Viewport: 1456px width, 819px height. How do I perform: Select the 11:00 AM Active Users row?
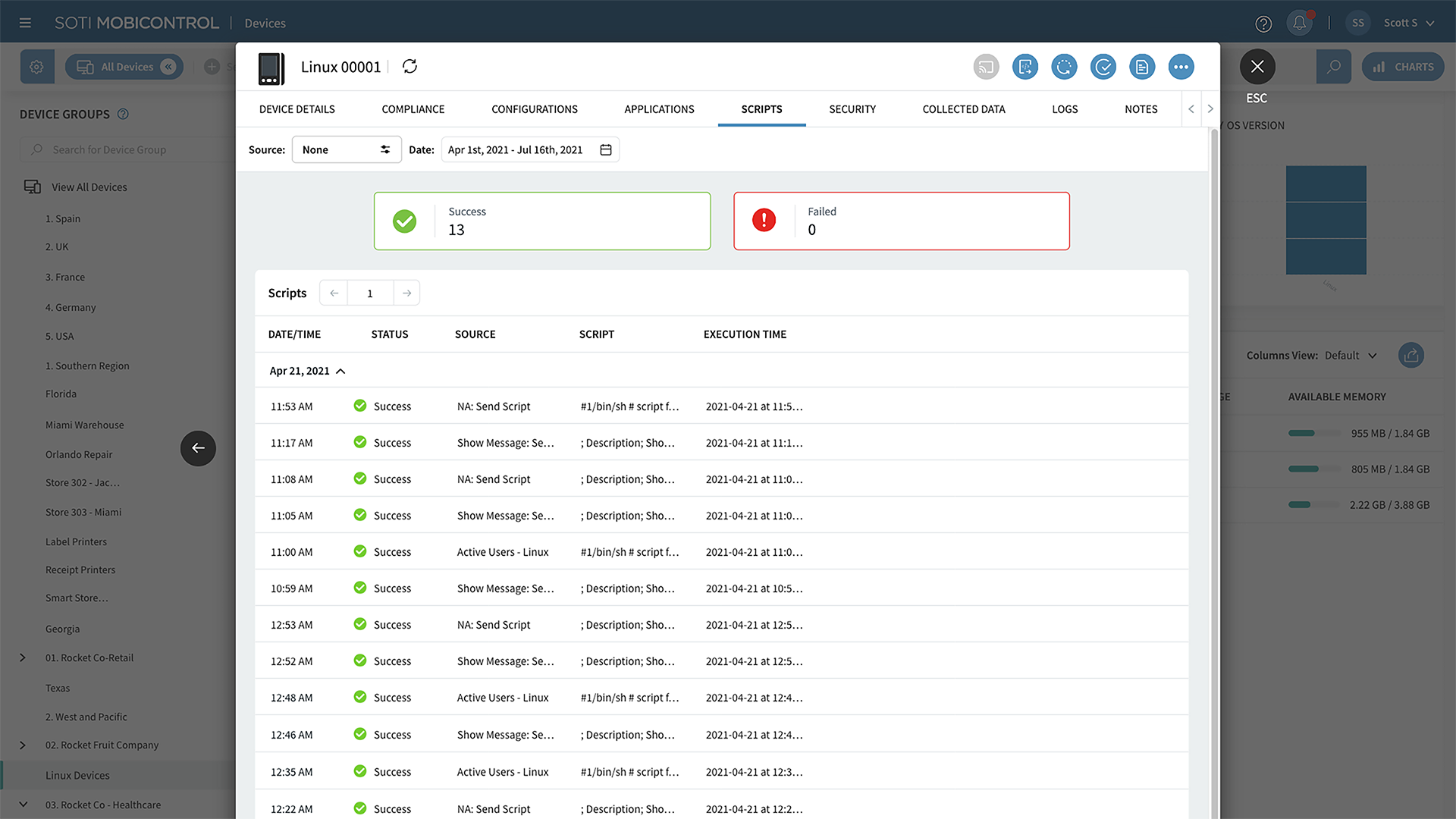pos(721,552)
